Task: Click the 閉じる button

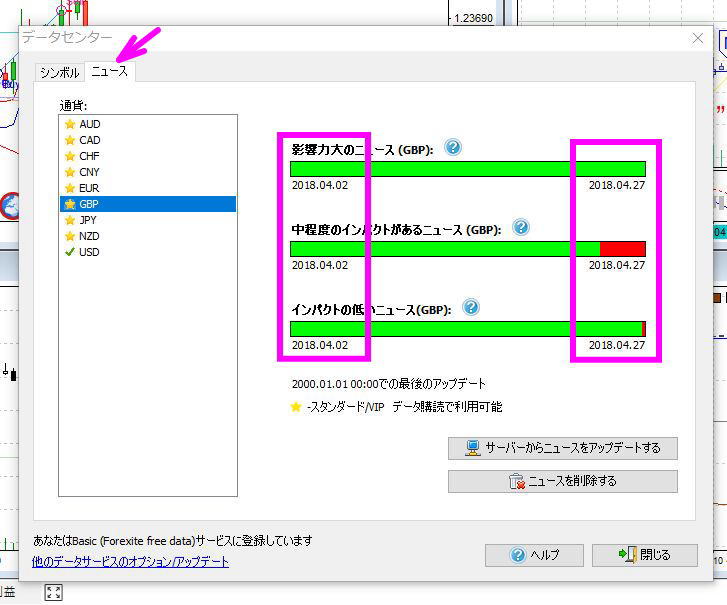Action: 644,555
